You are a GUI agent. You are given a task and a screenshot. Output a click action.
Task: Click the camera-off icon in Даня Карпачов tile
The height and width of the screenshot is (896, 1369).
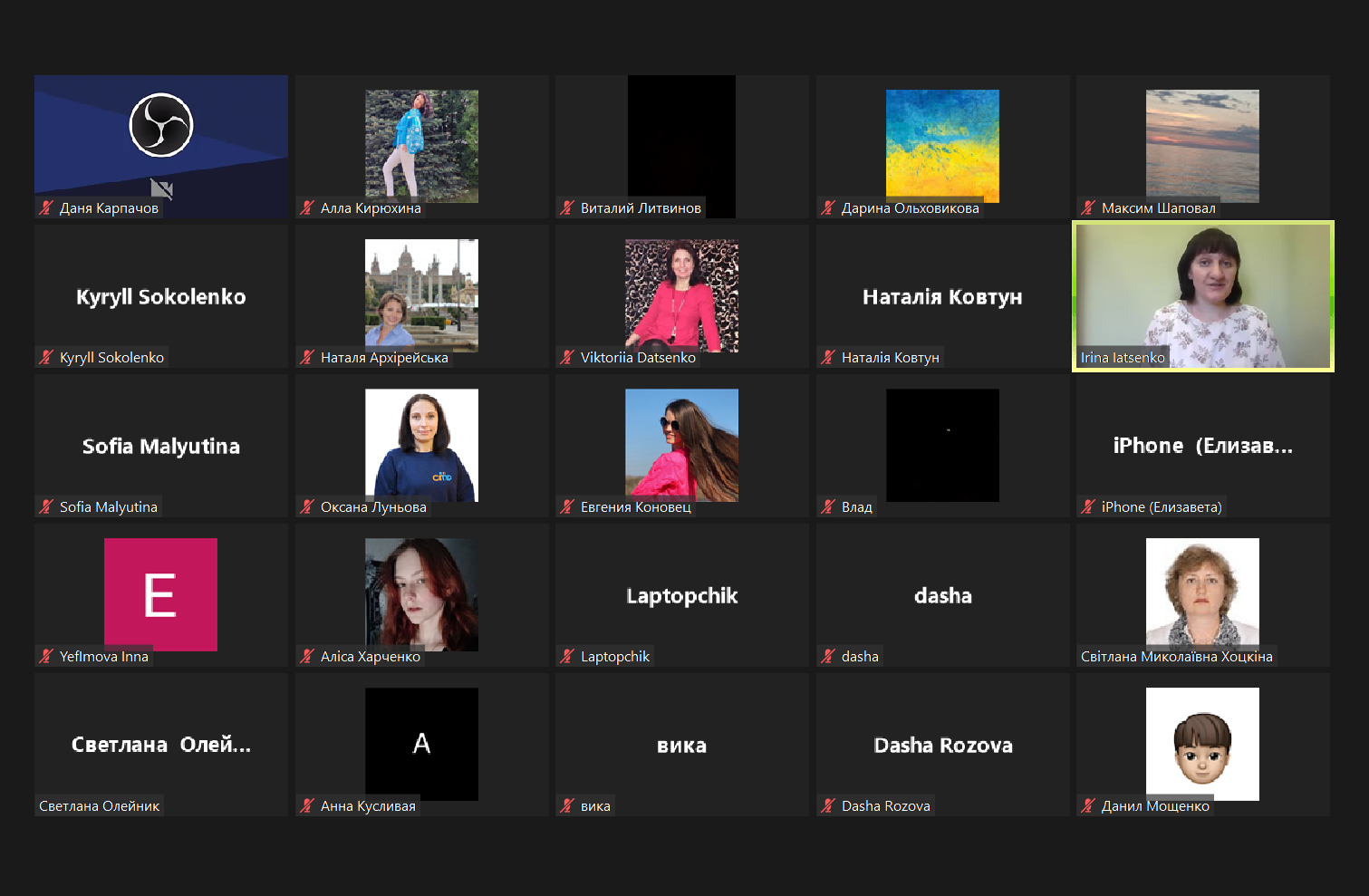tap(161, 188)
